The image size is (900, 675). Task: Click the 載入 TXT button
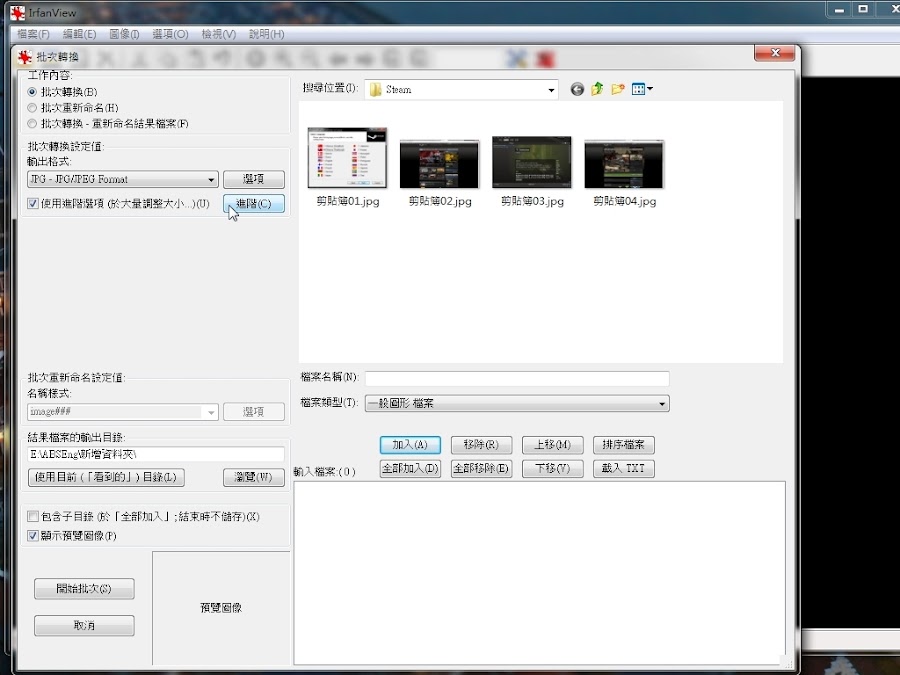pyautogui.click(x=623, y=468)
